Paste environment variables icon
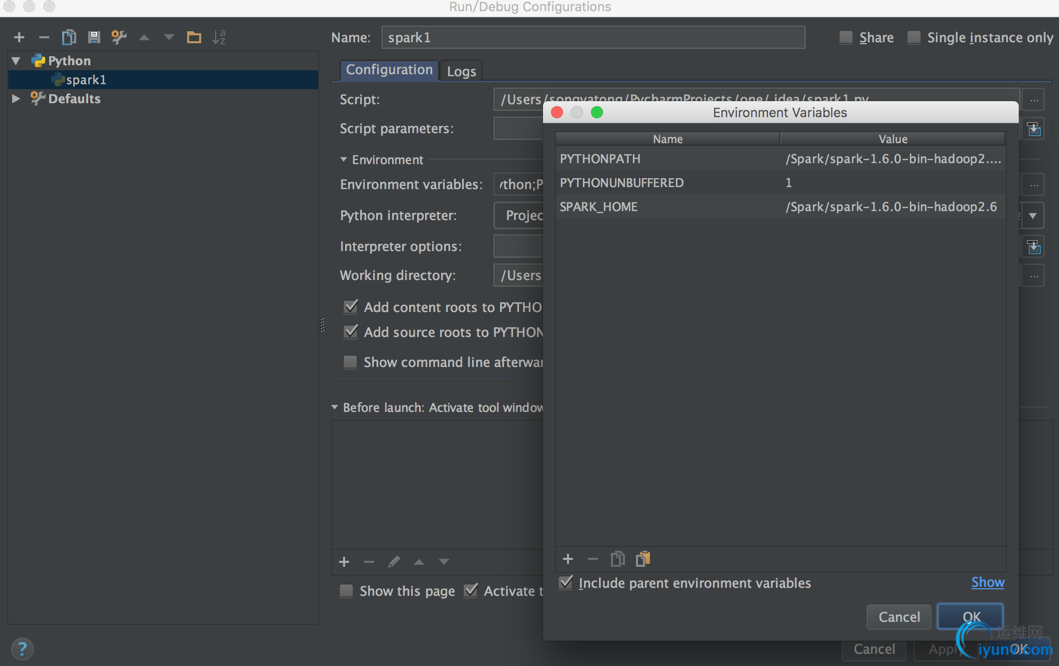The width and height of the screenshot is (1059, 666). point(643,559)
